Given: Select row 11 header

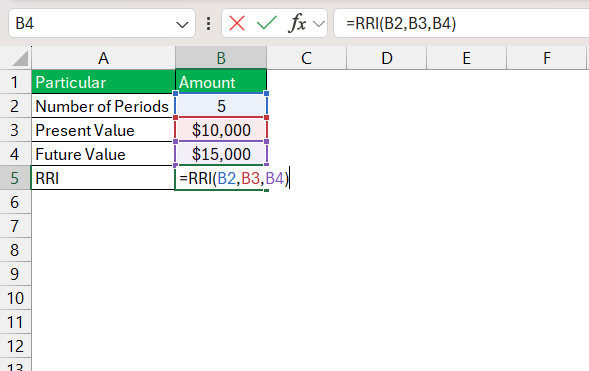Looking at the screenshot, I should (x=15, y=322).
